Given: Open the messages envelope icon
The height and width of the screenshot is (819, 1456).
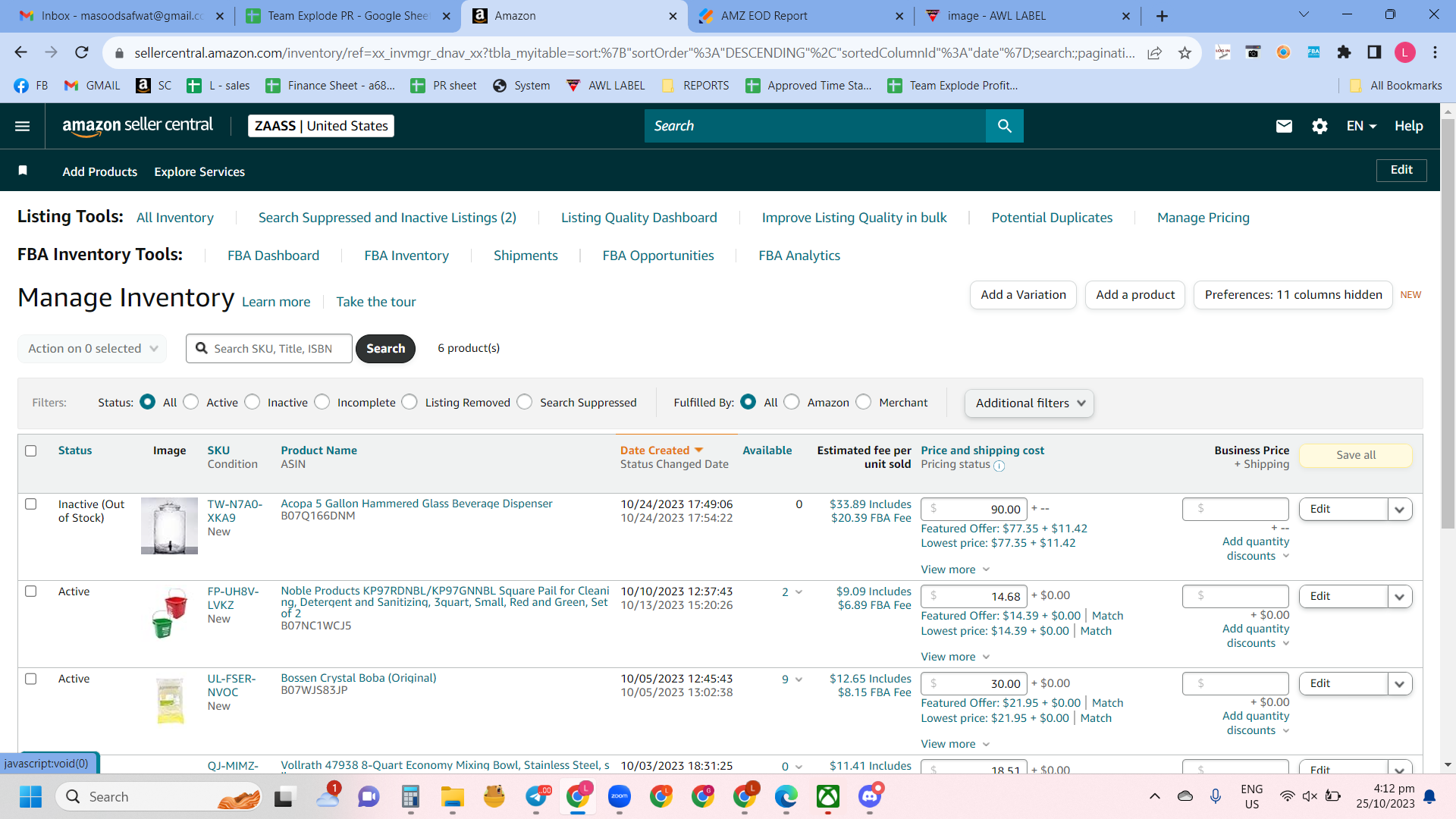Looking at the screenshot, I should click(1284, 126).
